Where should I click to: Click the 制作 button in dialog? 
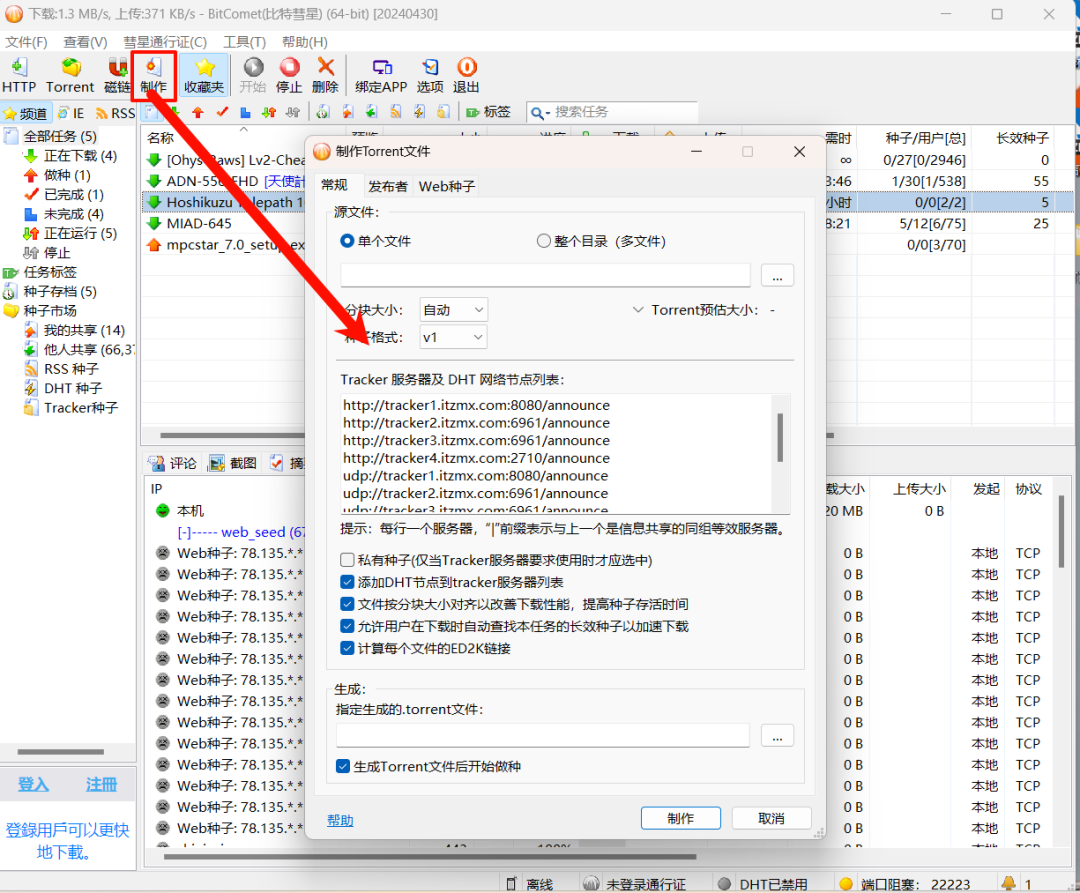coord(681,818)
